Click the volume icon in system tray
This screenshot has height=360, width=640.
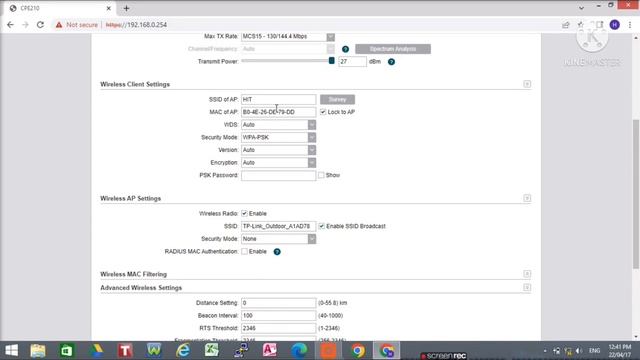click(x=579, y=351)
